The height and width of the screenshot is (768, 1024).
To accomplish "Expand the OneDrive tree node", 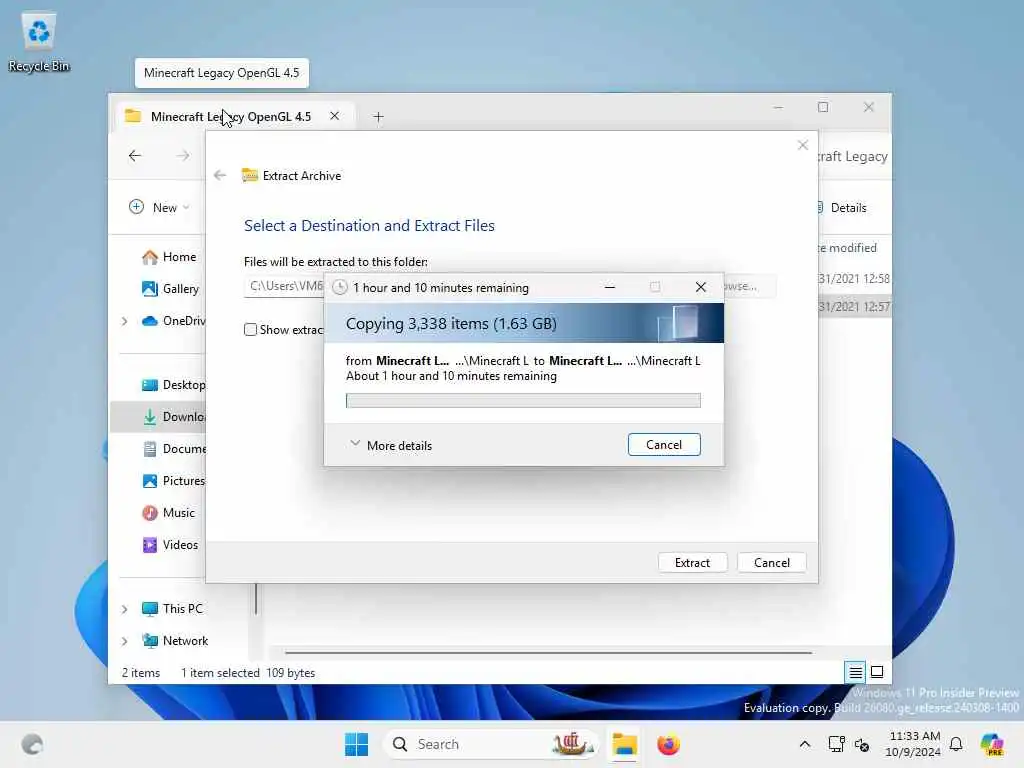I will [x=124, y=321].
